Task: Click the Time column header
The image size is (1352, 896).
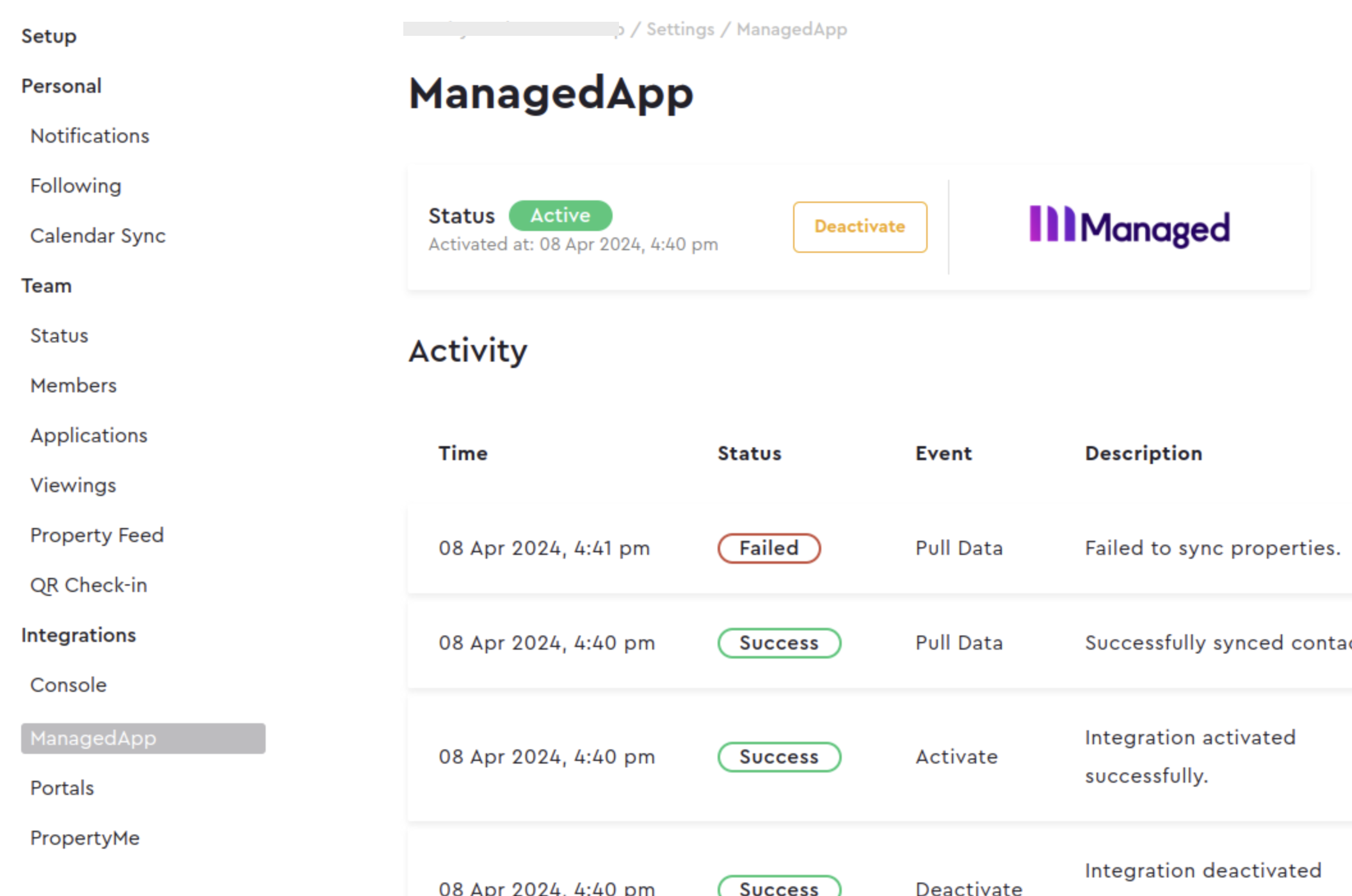Action: pyautogui.click(x=463, y=453)
